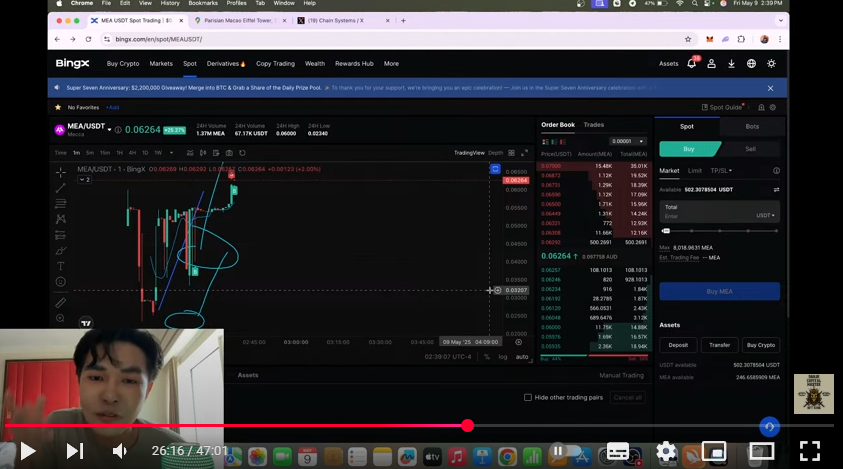Select the zoom in magnifier tool

click(61, 318)
